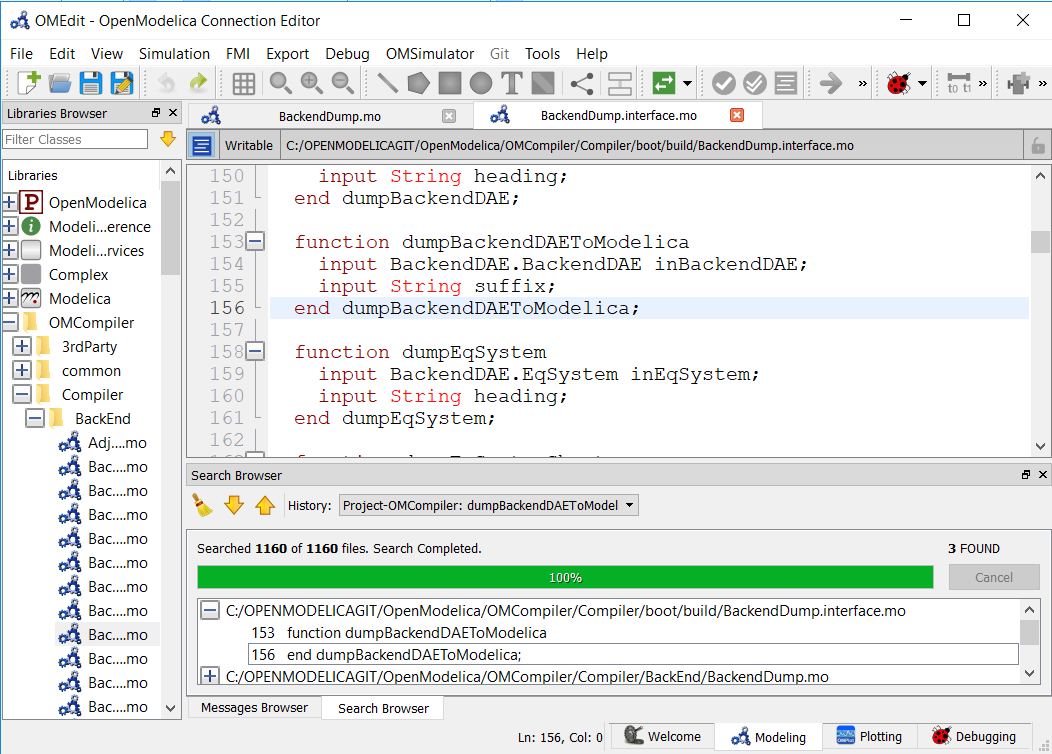
Task: Click the Check Model checkmark icon
Action: pyautogui.click(x=724, y=84)
